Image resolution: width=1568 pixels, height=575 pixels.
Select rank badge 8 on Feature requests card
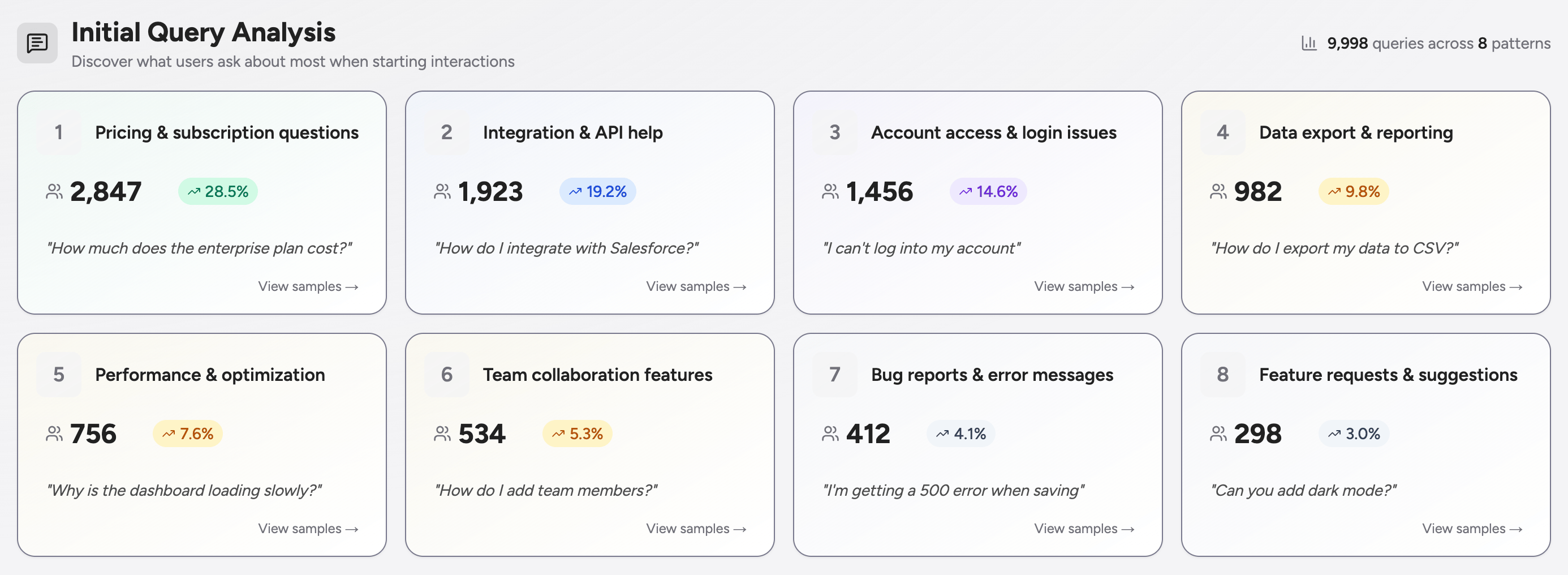(x=1223, y=375)
